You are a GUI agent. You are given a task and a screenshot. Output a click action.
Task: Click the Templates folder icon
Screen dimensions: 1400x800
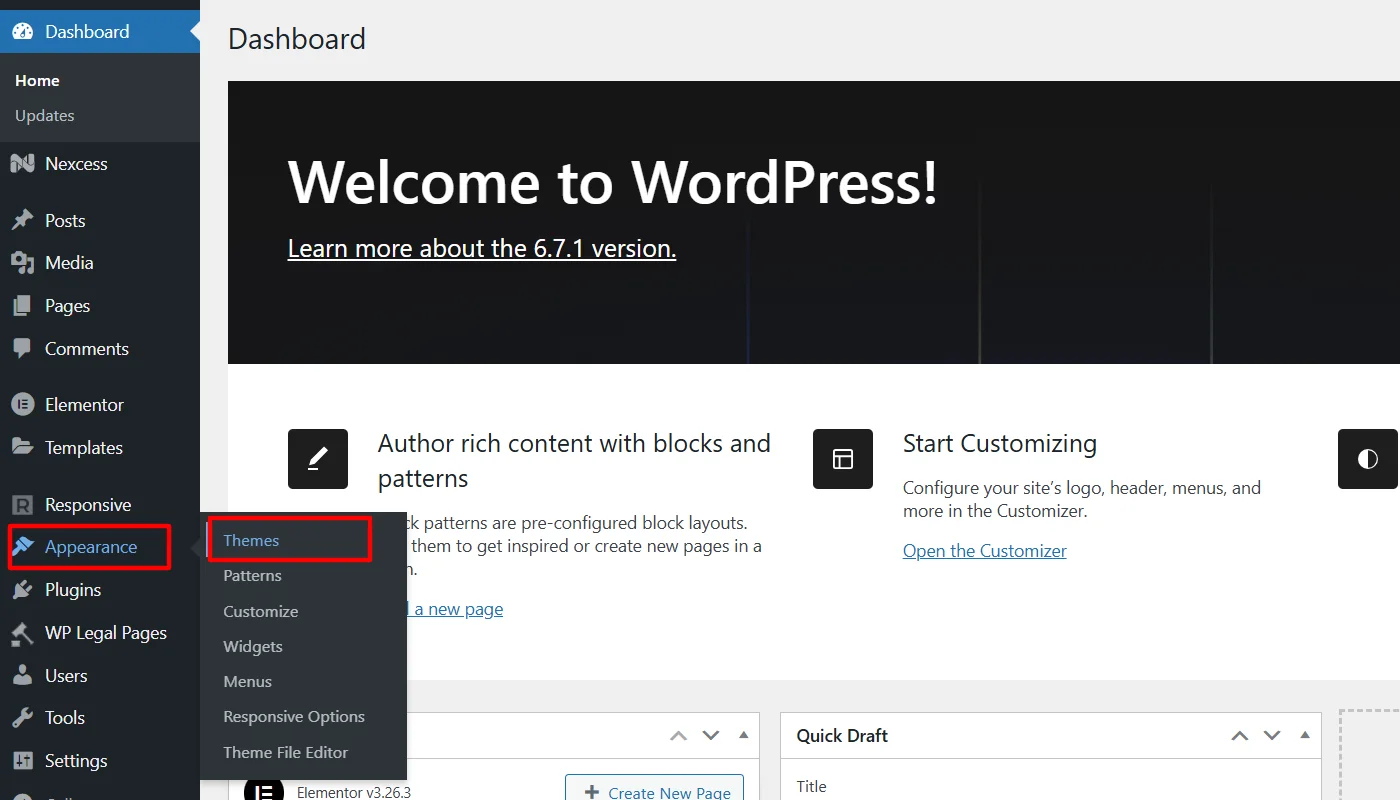click(22, 448)
